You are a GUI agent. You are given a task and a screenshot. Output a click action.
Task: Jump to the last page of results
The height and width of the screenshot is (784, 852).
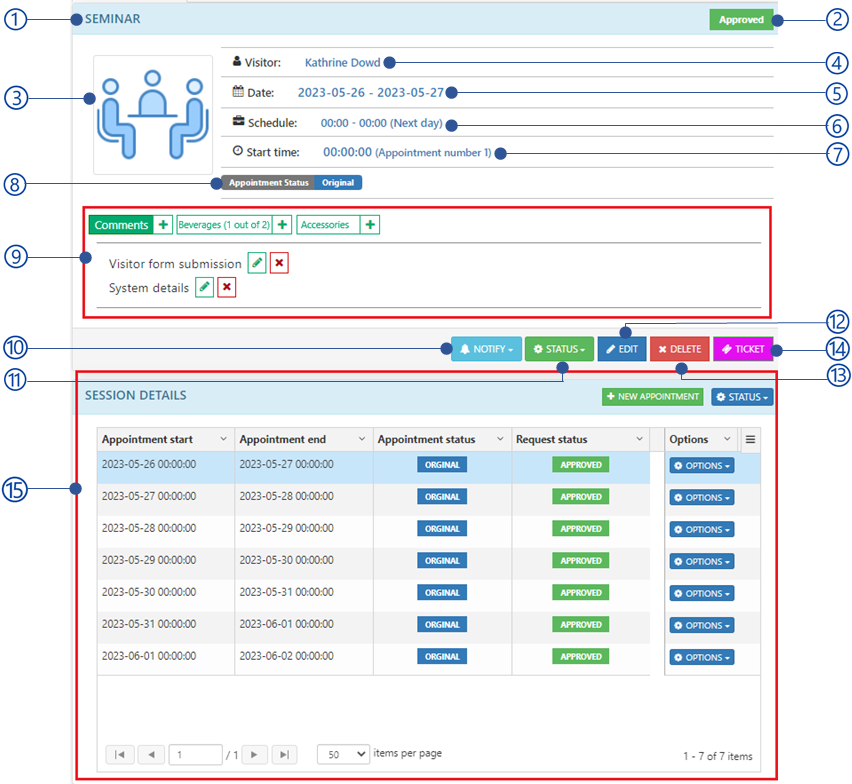pyautogui.click(x=284, y=755)
